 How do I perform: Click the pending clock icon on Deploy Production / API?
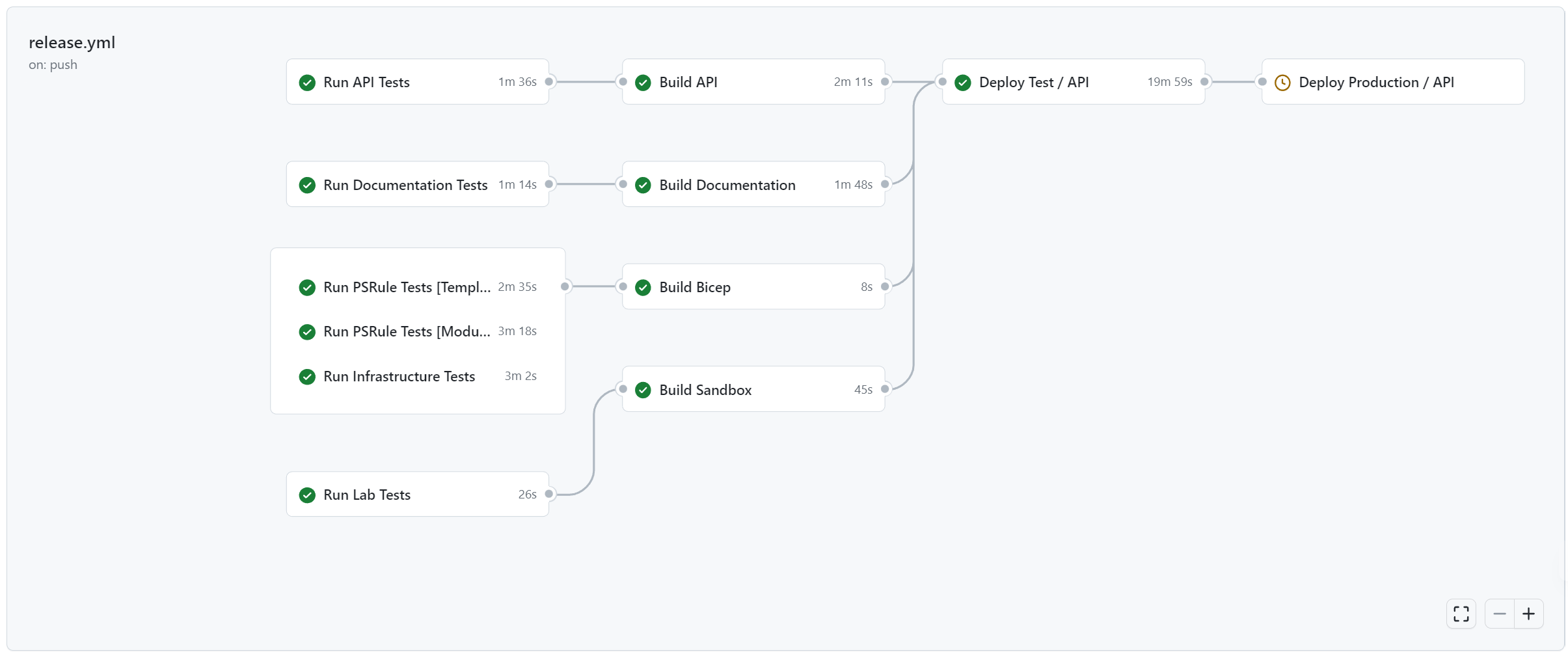[1282, 82]
